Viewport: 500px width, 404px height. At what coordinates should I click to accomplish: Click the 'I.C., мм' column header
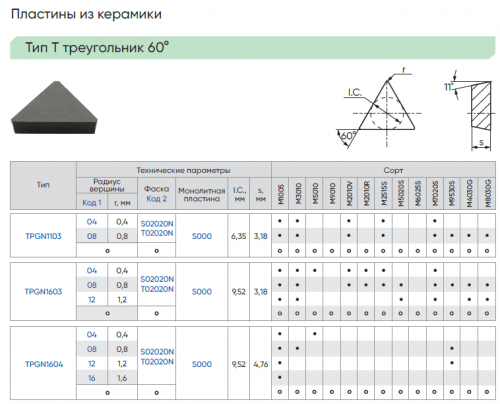239,194
